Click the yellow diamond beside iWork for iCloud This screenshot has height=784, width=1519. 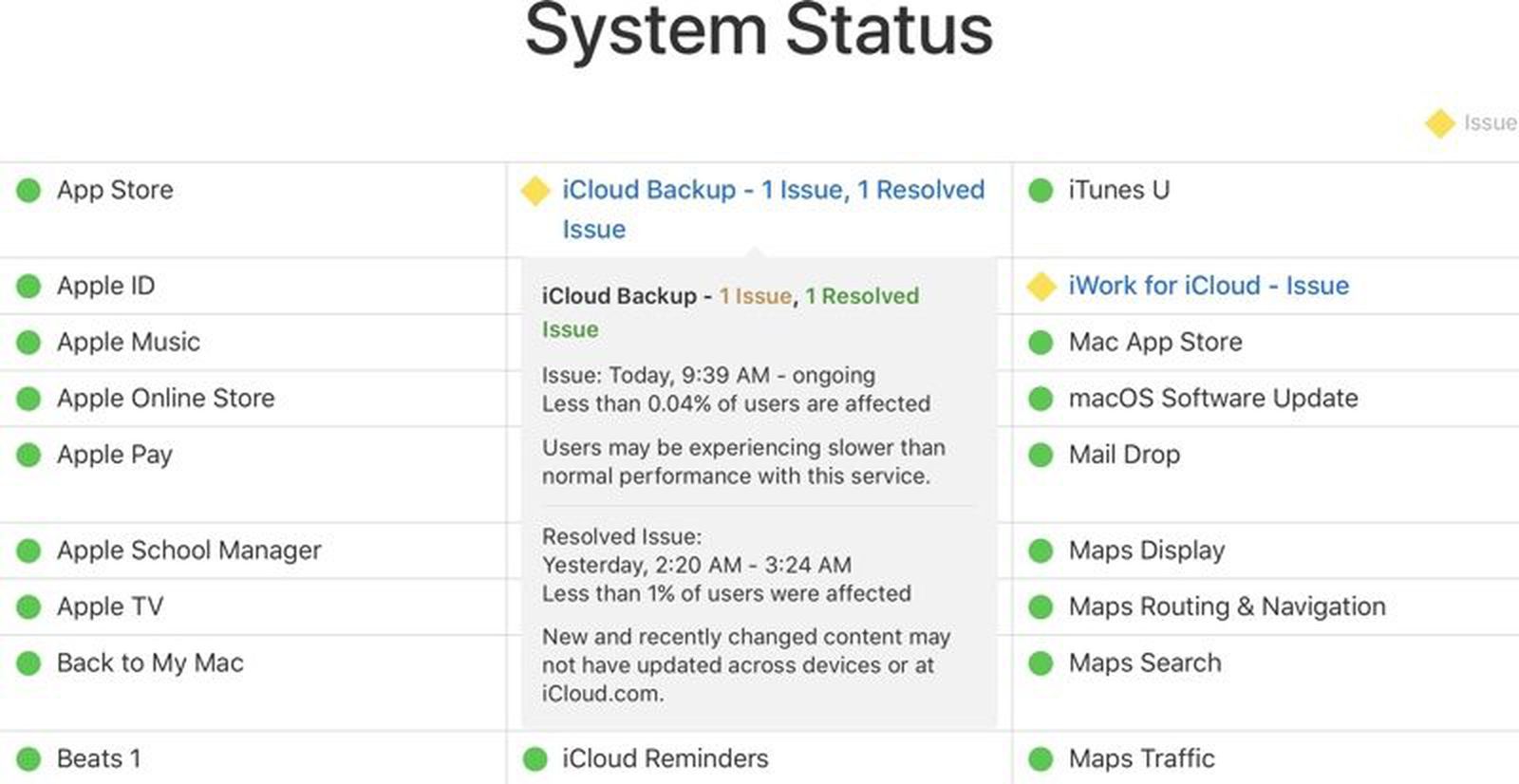pos(1044,285)
